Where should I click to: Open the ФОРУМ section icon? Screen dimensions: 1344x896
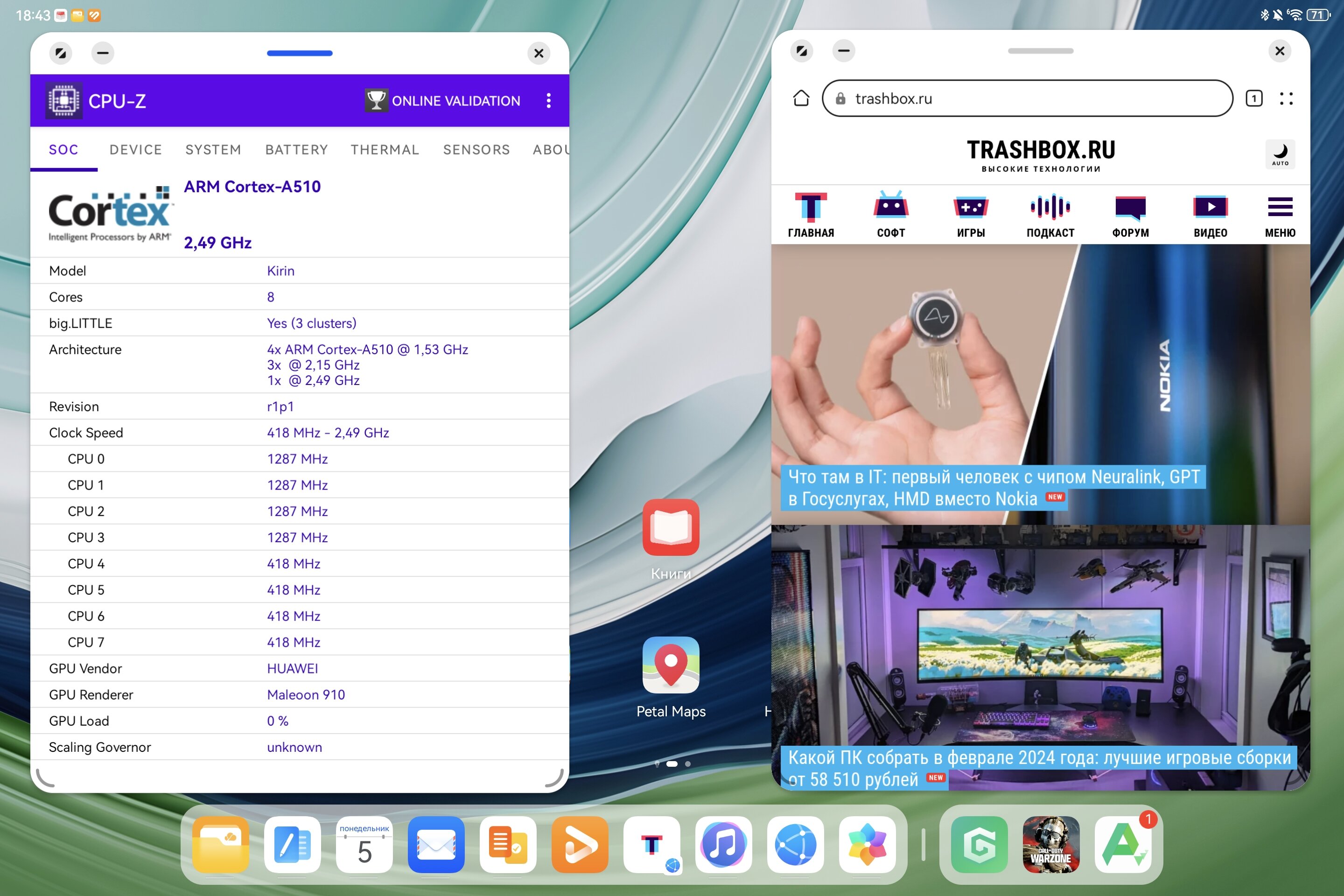[1130, 216]
